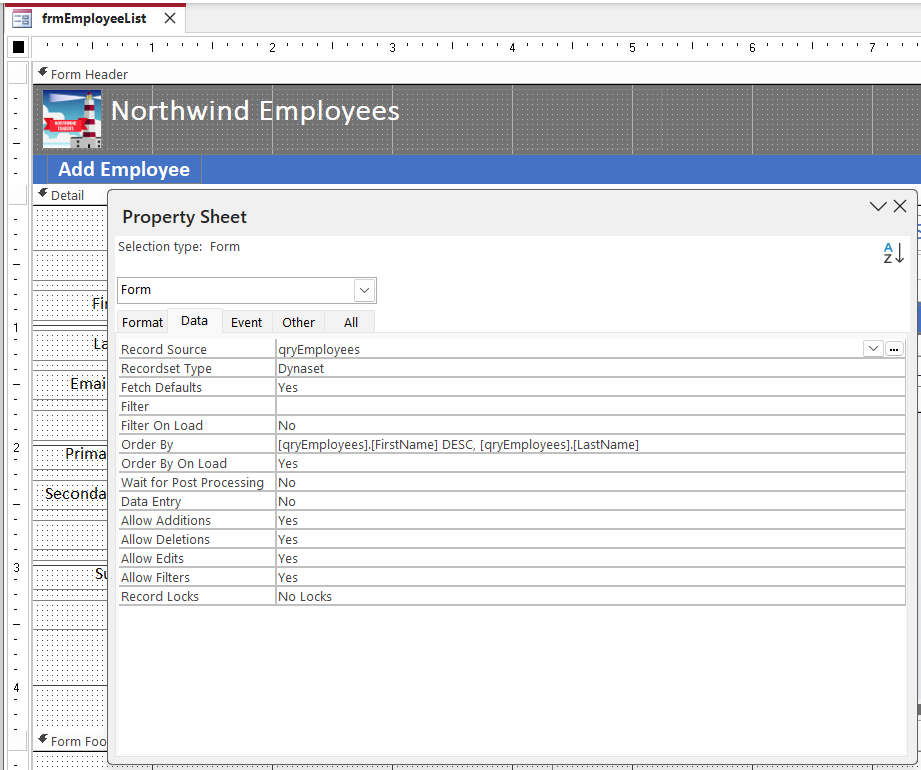This screenshot has height=770, width=921.
Task: Select the Record Source property label
Action: click(164, 349)
